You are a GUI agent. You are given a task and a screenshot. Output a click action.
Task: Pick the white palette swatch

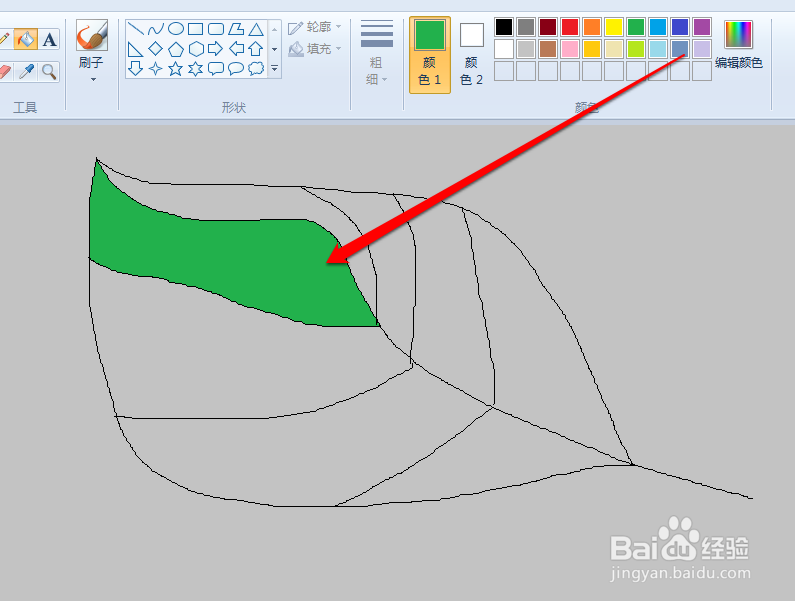pyautogui.click(x=504, y=49)
